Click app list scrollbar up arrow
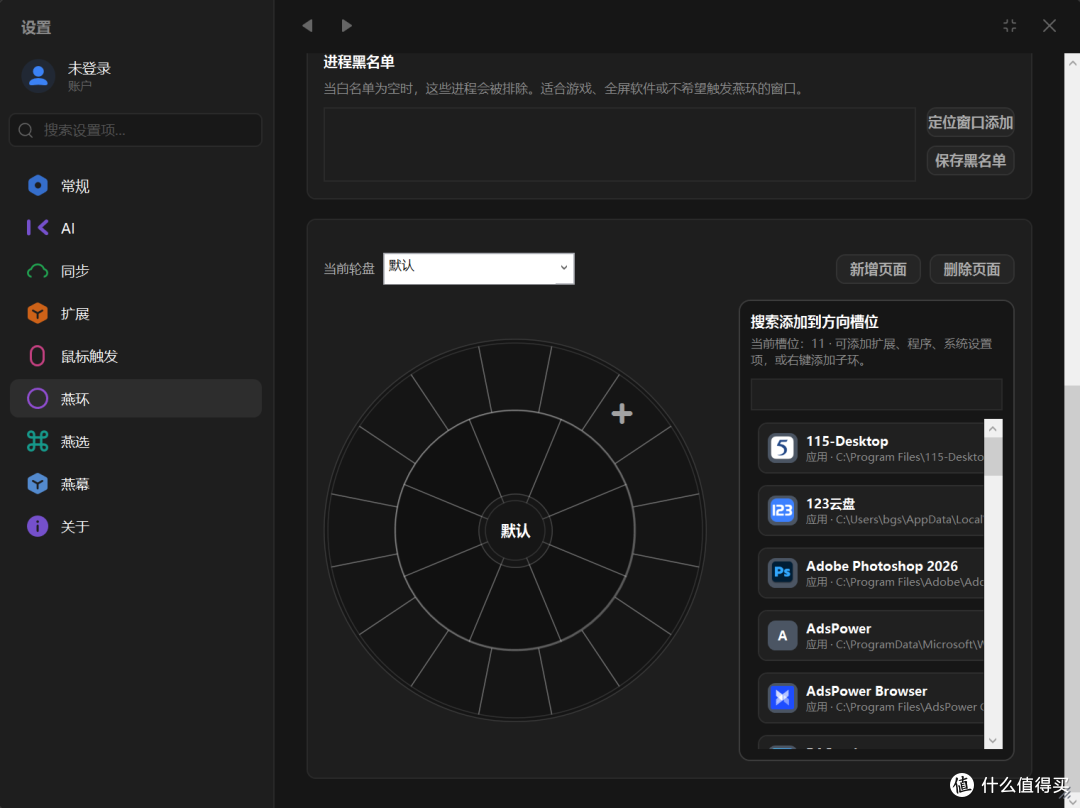This screenshot has height=808, width=1080. [x=993, y=428]
